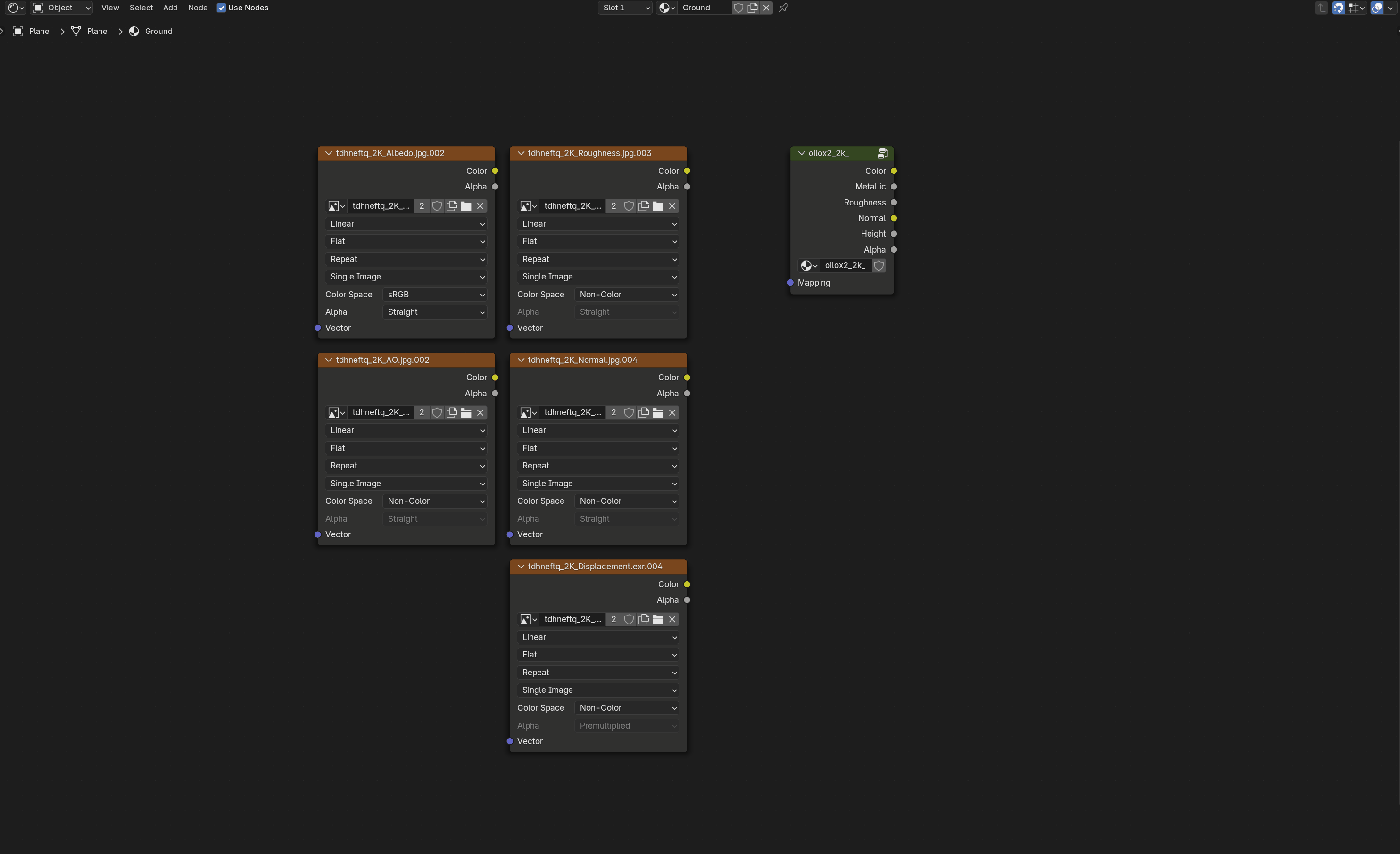Toggle the node editor overlays button

pos(1376,8)
